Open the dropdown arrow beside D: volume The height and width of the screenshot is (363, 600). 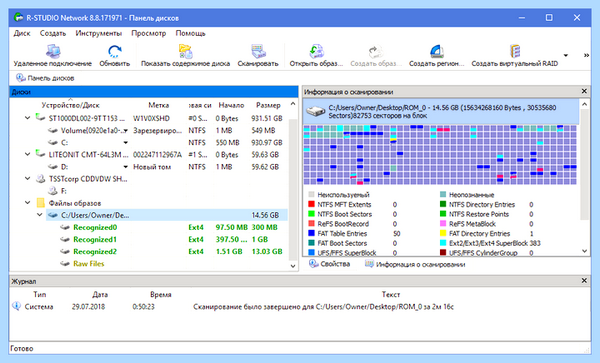[126, 167]
